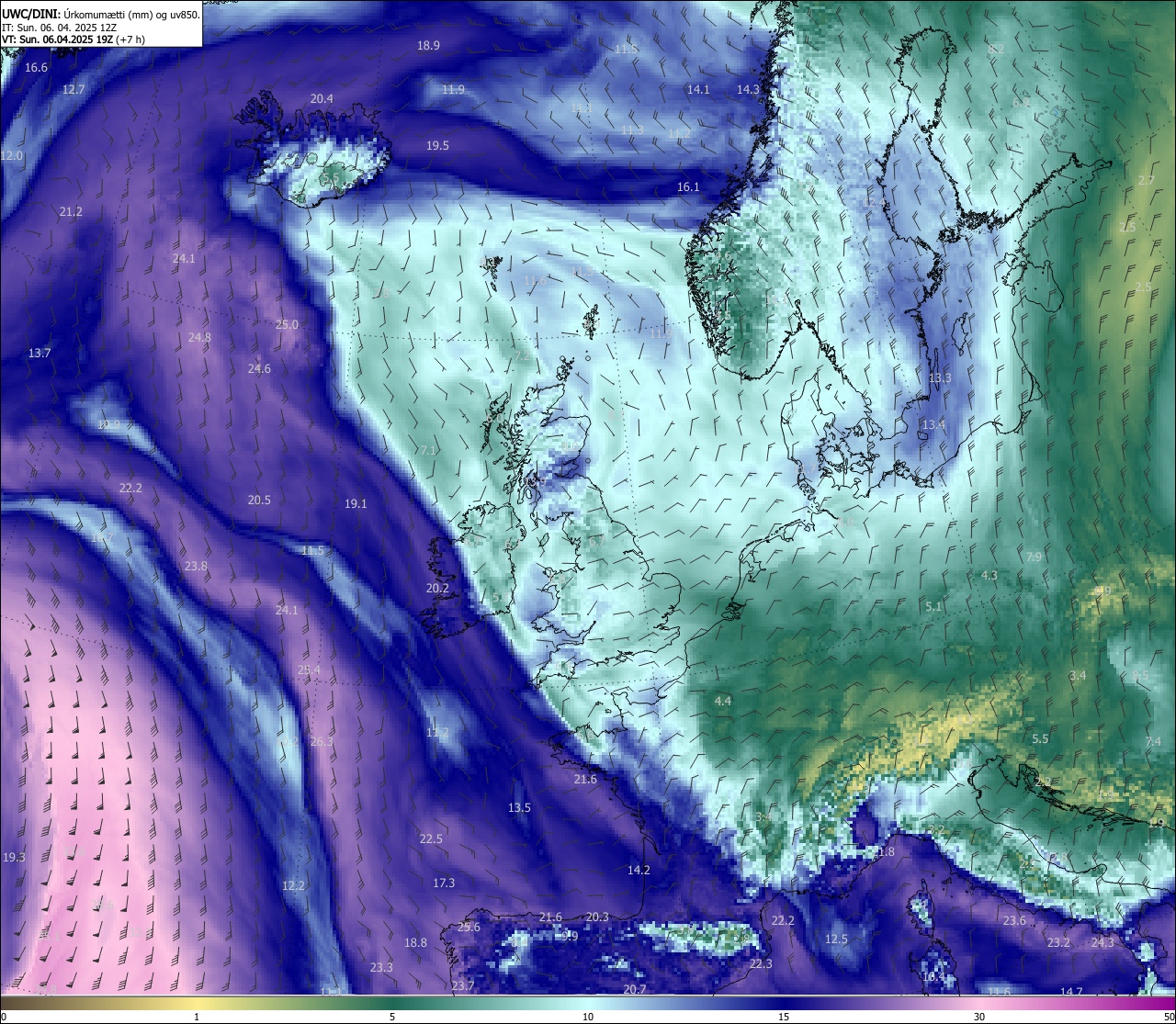1176x1024 pixels.
Task: Click the 13.4 value in the Baltic
Action: coord(933,424)
